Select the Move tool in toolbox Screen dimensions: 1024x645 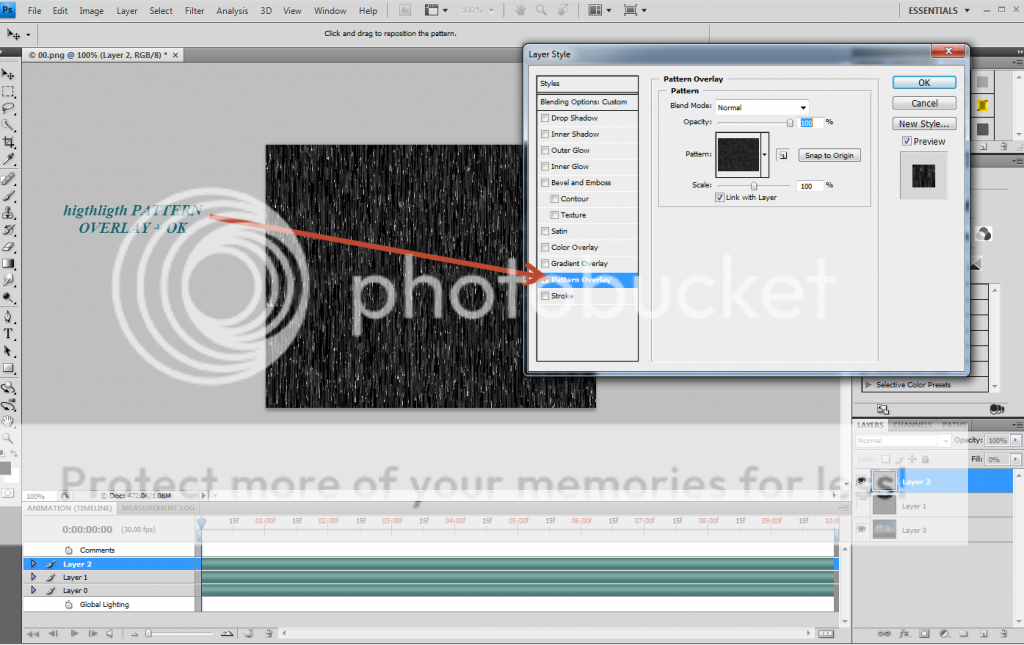(8, 75)
